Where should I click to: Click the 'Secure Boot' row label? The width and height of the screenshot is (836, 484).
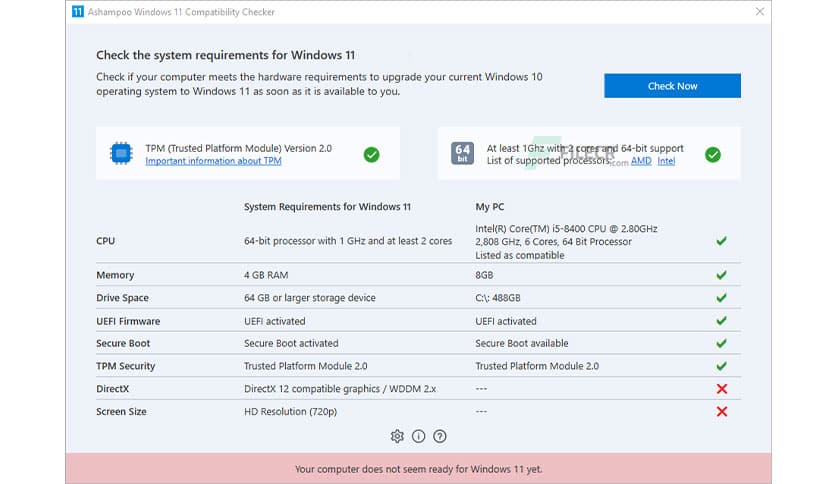tap(123, 343)
